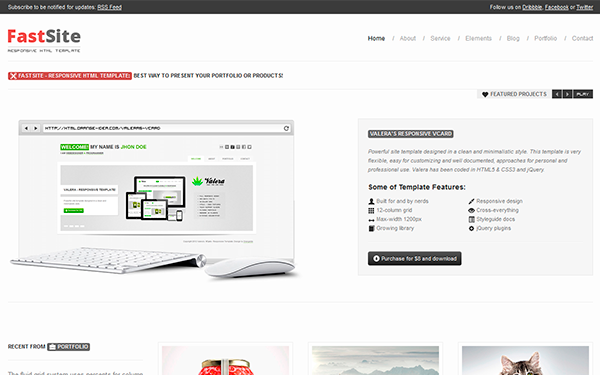Show next featured project arrow
Viewport: 600px width, 375px height.
tap(567, 94)
